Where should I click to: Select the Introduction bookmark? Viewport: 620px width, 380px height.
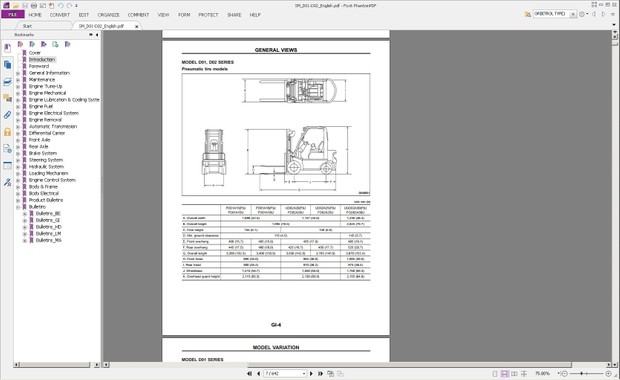coord(42,59)
